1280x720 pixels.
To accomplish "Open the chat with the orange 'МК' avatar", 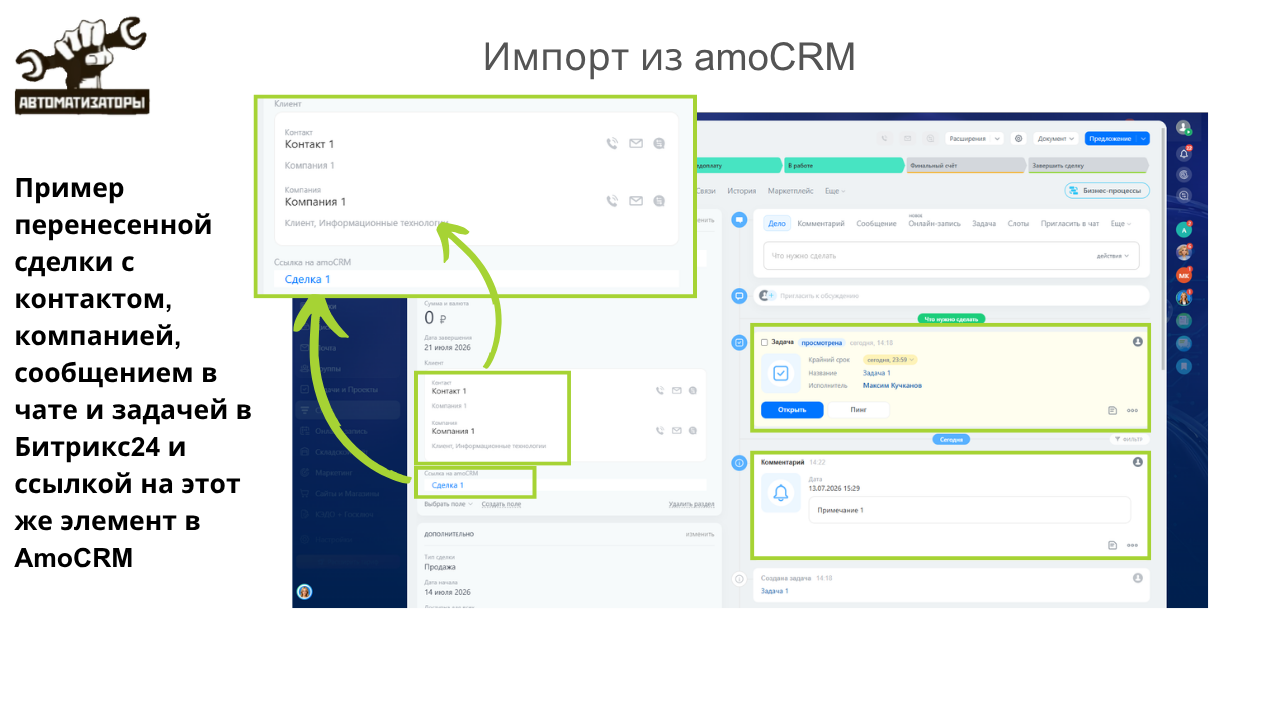I will point(1184,275).
